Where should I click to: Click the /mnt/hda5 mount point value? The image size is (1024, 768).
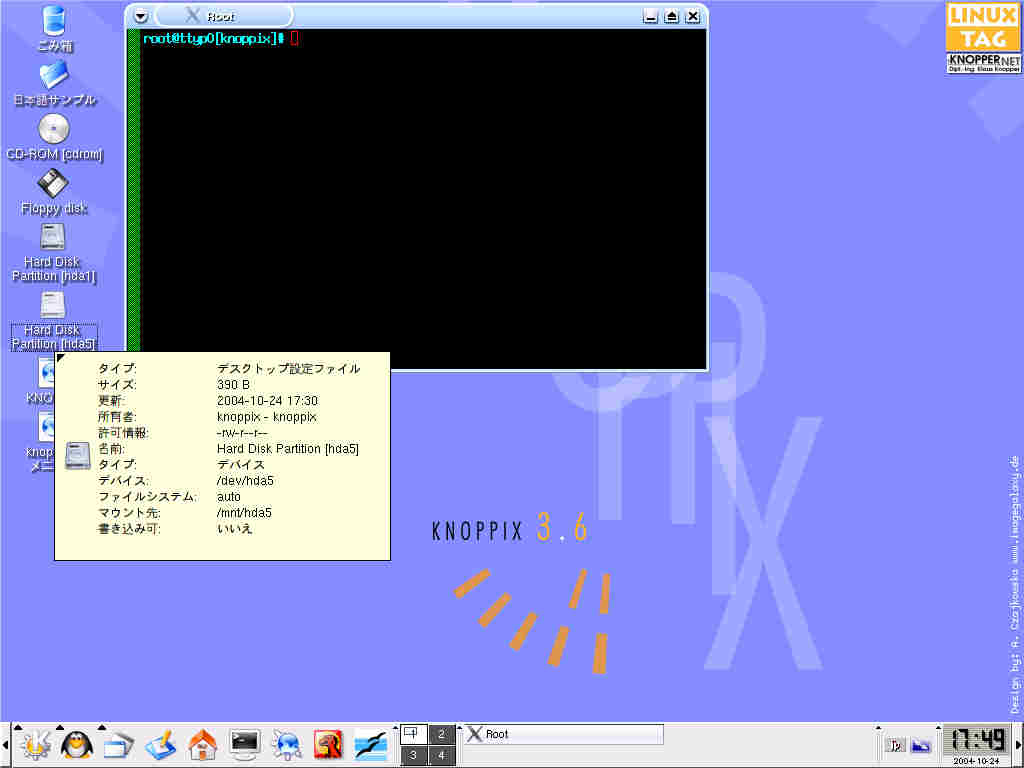[x=244, y=513]
